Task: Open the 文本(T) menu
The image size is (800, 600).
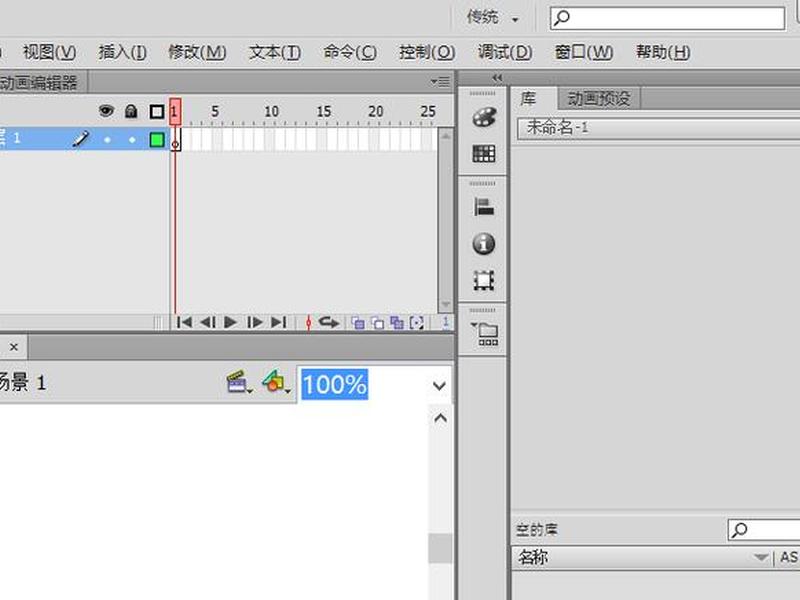Action: coord(274,52)
